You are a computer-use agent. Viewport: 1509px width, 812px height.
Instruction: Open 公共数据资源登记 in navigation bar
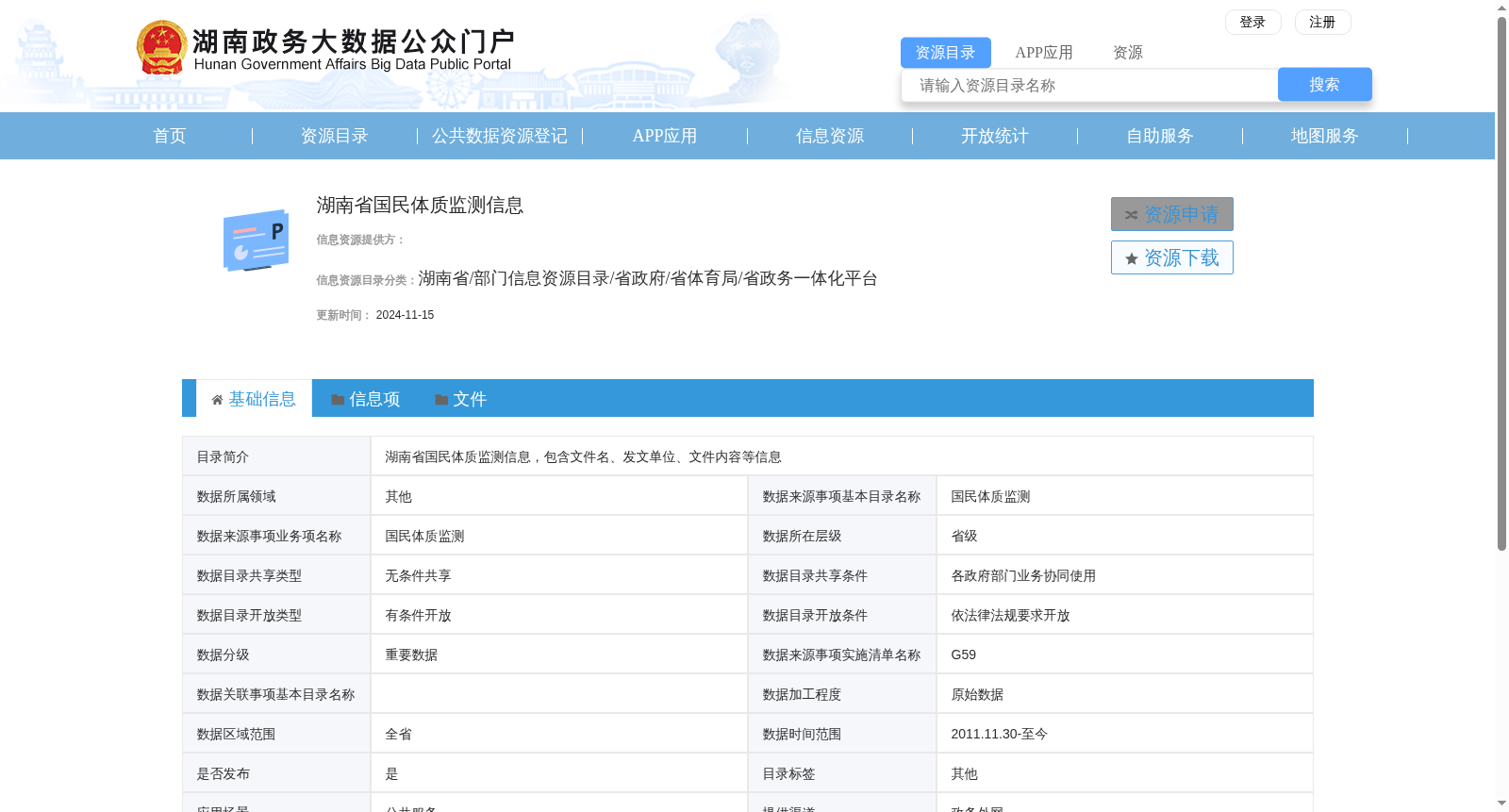pos(500,136)
